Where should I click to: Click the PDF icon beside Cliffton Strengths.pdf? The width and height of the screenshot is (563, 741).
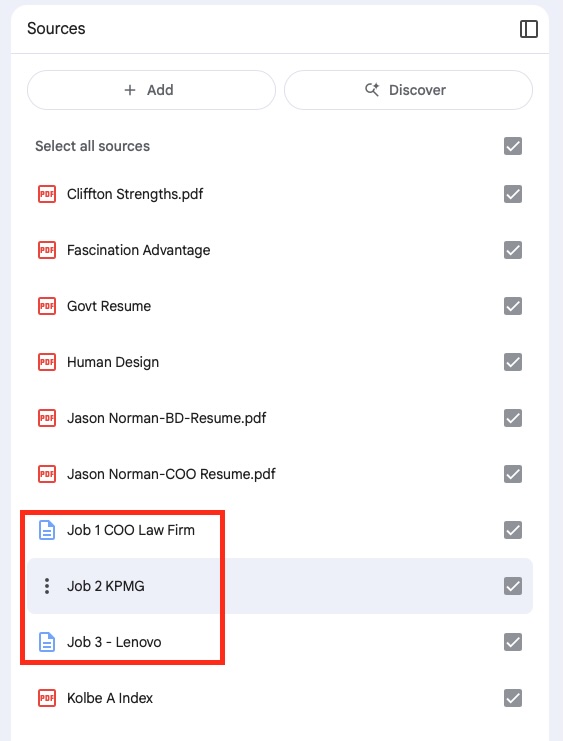[x=47, y=194]
